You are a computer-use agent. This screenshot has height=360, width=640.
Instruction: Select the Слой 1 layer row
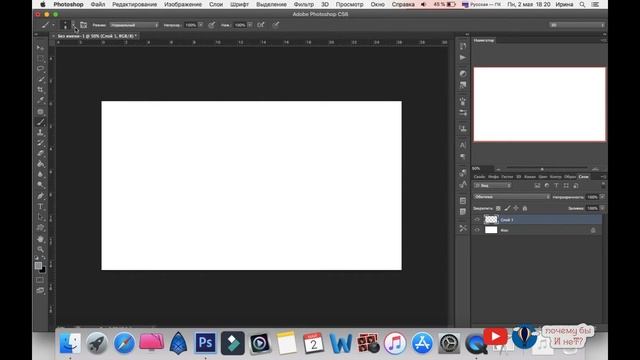click(538, 220)
